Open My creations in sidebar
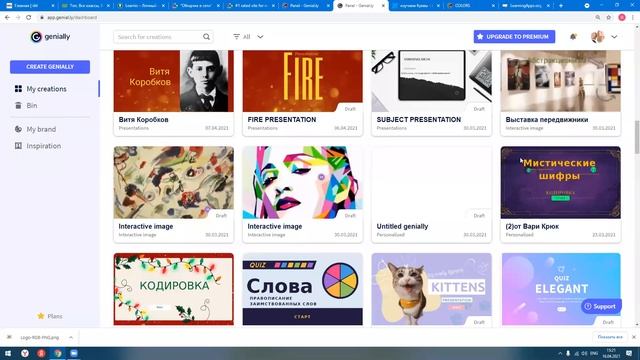640x360 pixels. click(46, 89)
